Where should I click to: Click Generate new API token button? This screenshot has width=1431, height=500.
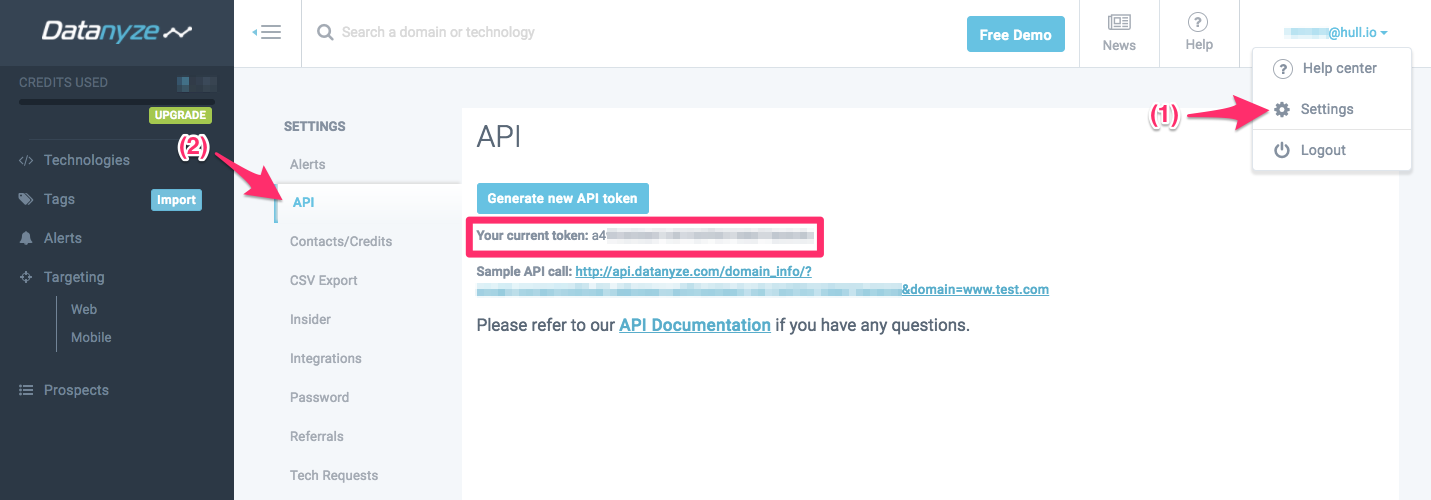(x=562, y=198)
